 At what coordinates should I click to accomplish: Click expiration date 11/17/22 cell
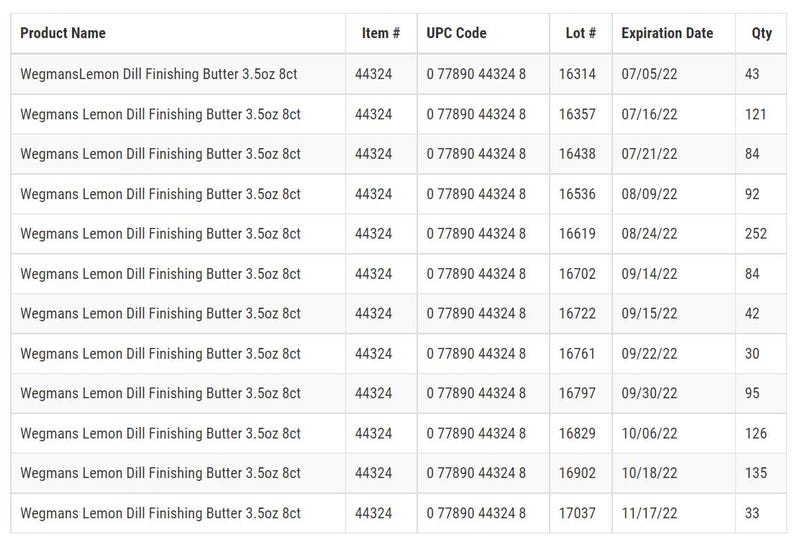pos(649,513)
